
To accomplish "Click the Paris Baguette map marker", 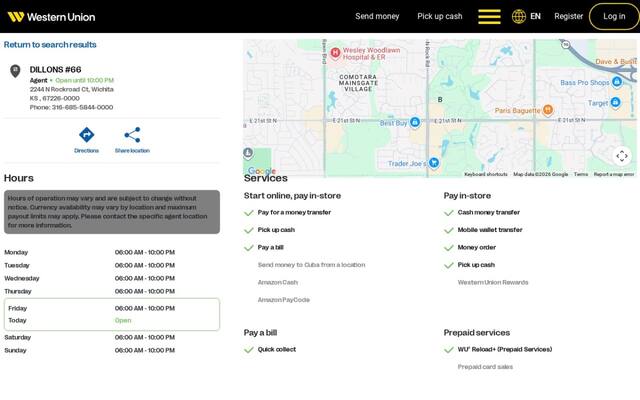I will pyautogui.click(x=548, y=110).
